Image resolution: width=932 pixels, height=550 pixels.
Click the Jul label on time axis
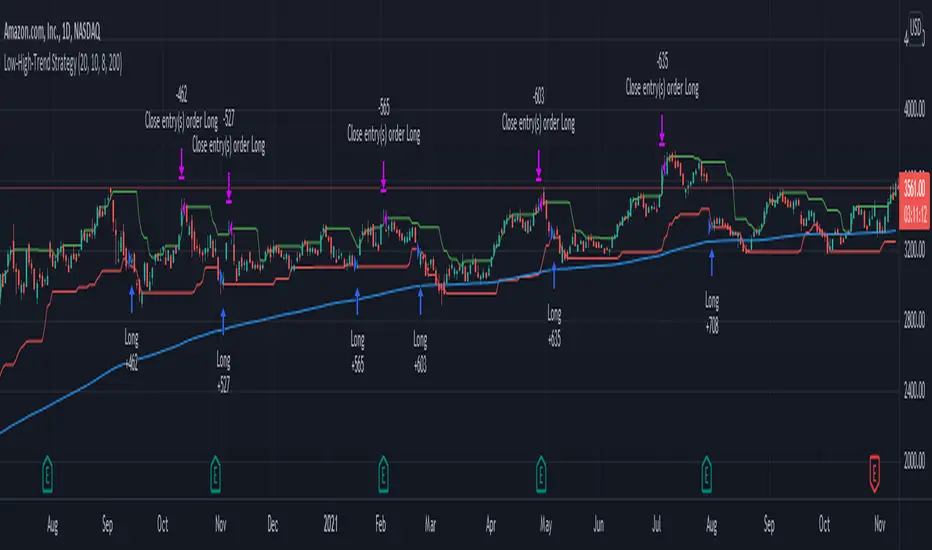(x=656, y=524)
